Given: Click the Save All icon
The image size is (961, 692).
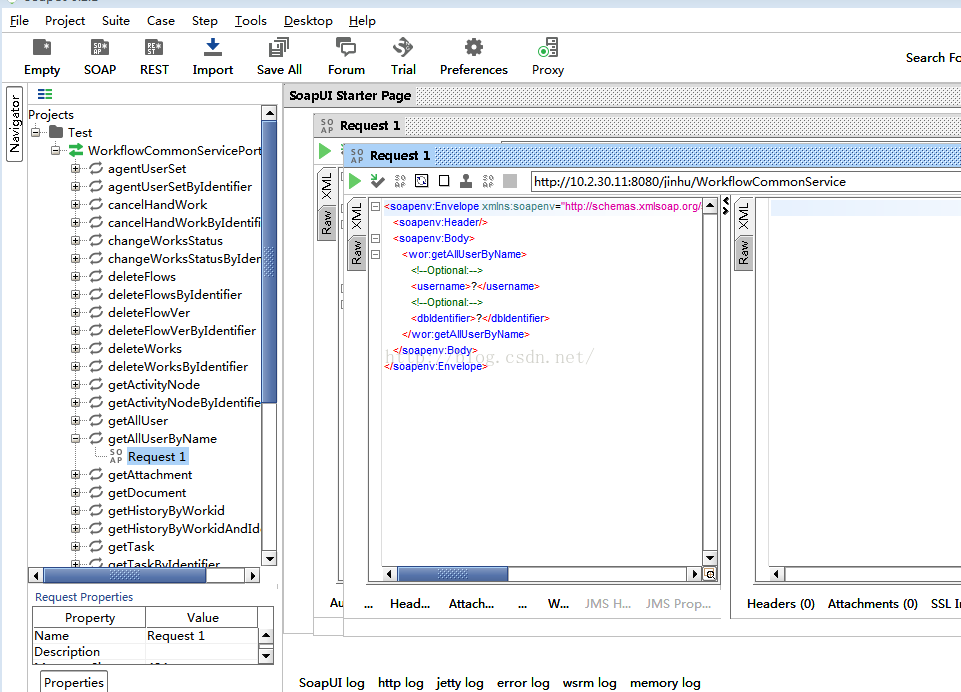Looking at the screenshot, I should 279,47.
